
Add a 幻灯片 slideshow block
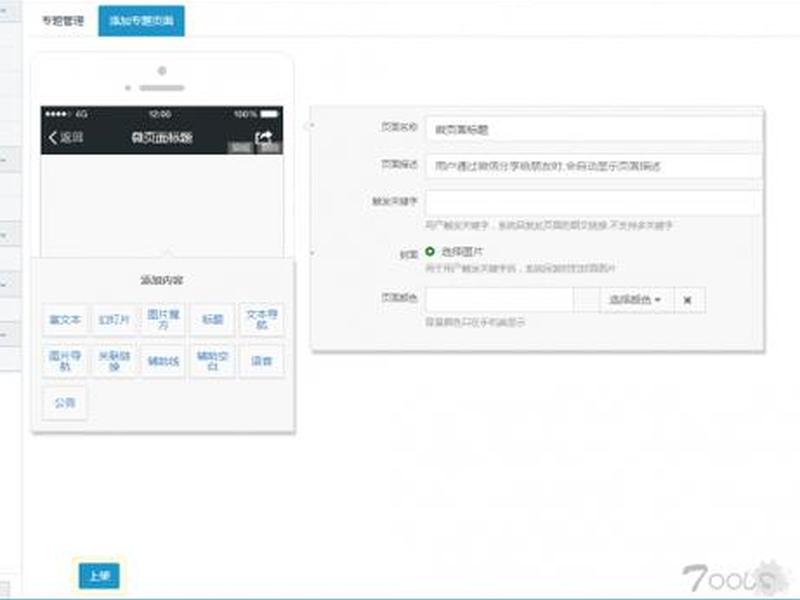point(114,320)
